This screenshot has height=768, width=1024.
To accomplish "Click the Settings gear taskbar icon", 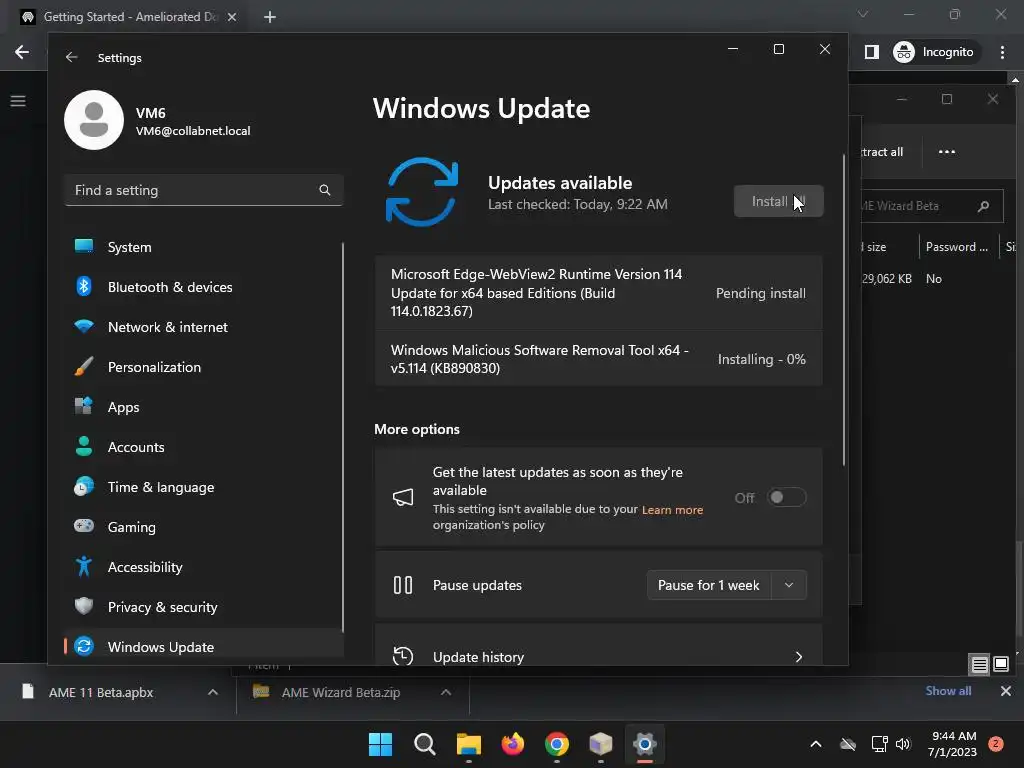I will pos(645,744).
